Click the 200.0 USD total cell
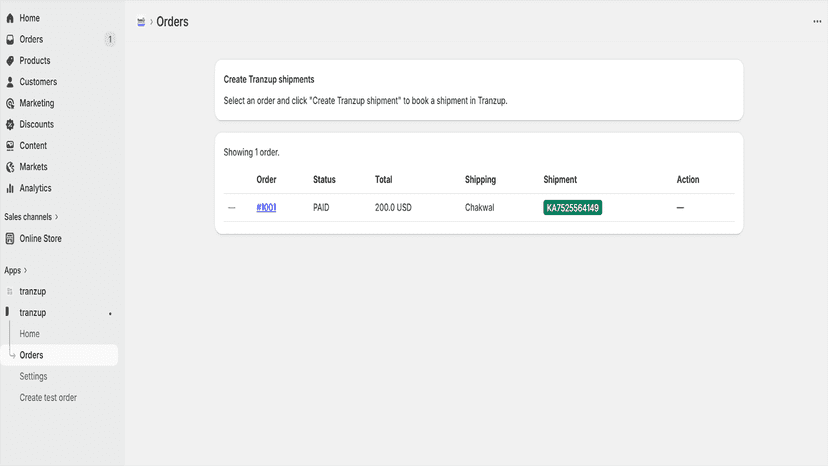828x466 pixels. tap(393, 208)
